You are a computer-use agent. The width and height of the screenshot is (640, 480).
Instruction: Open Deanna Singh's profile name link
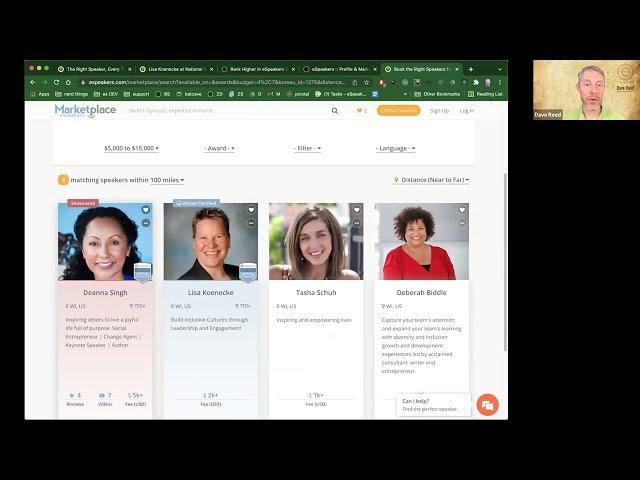[x=105, y=293]
